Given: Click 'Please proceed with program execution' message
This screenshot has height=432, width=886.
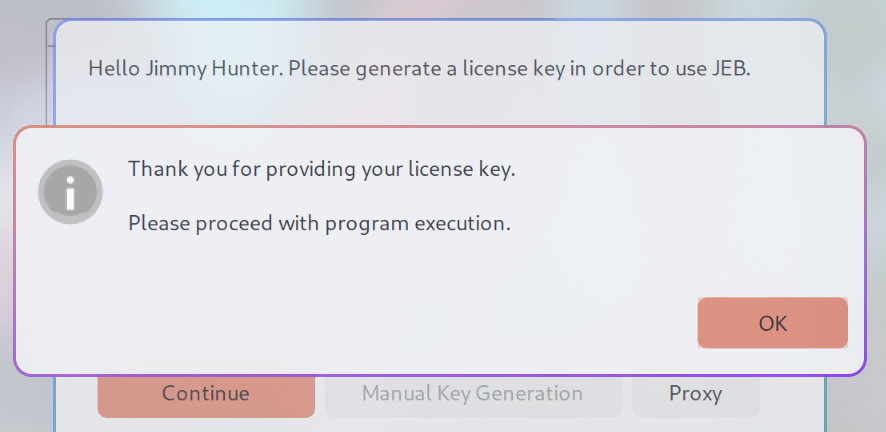Looking at the screenshot, I should click(x=319, y=223).
